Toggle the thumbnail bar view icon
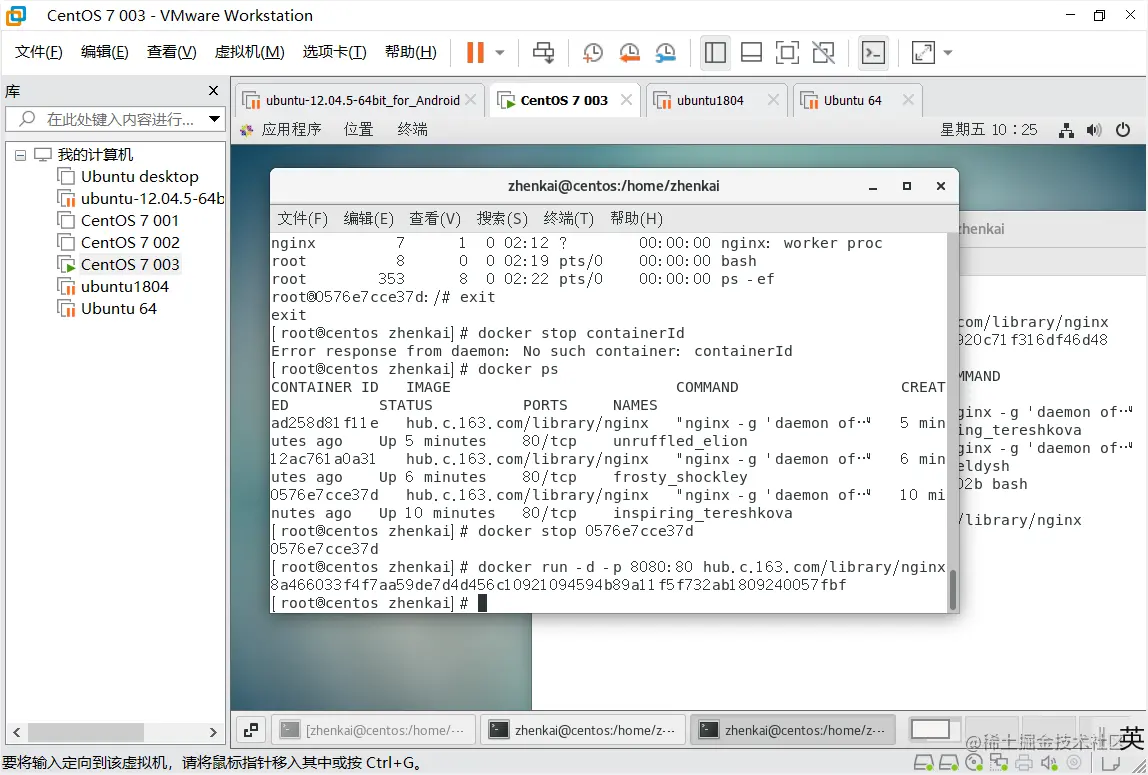The width and height of the screenshot is (1148, 775). click(x=751, y=52)
